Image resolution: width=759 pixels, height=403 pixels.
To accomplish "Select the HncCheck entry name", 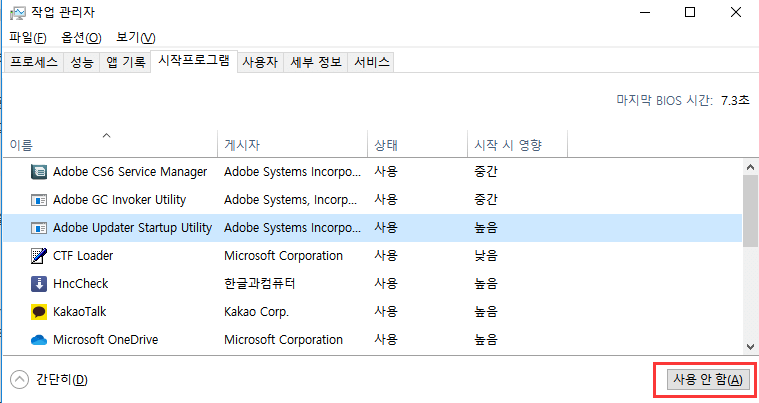I will (x=81, y=284).
